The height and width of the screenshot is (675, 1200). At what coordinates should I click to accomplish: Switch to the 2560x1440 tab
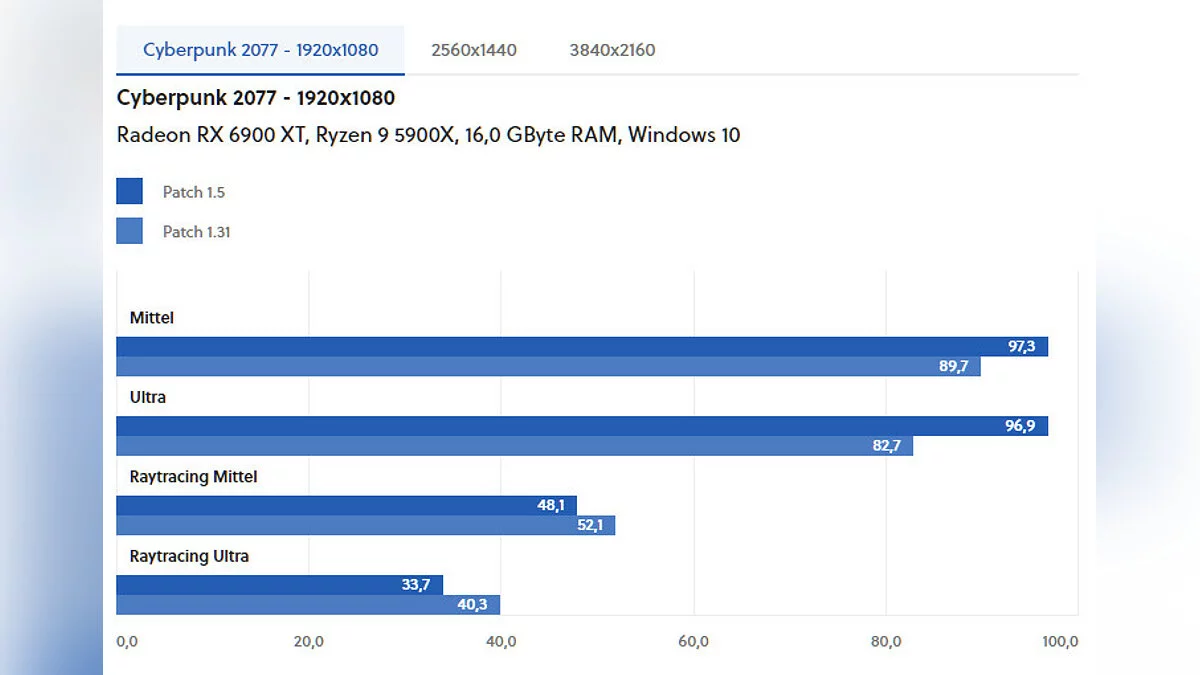click(x=474, y=50)
